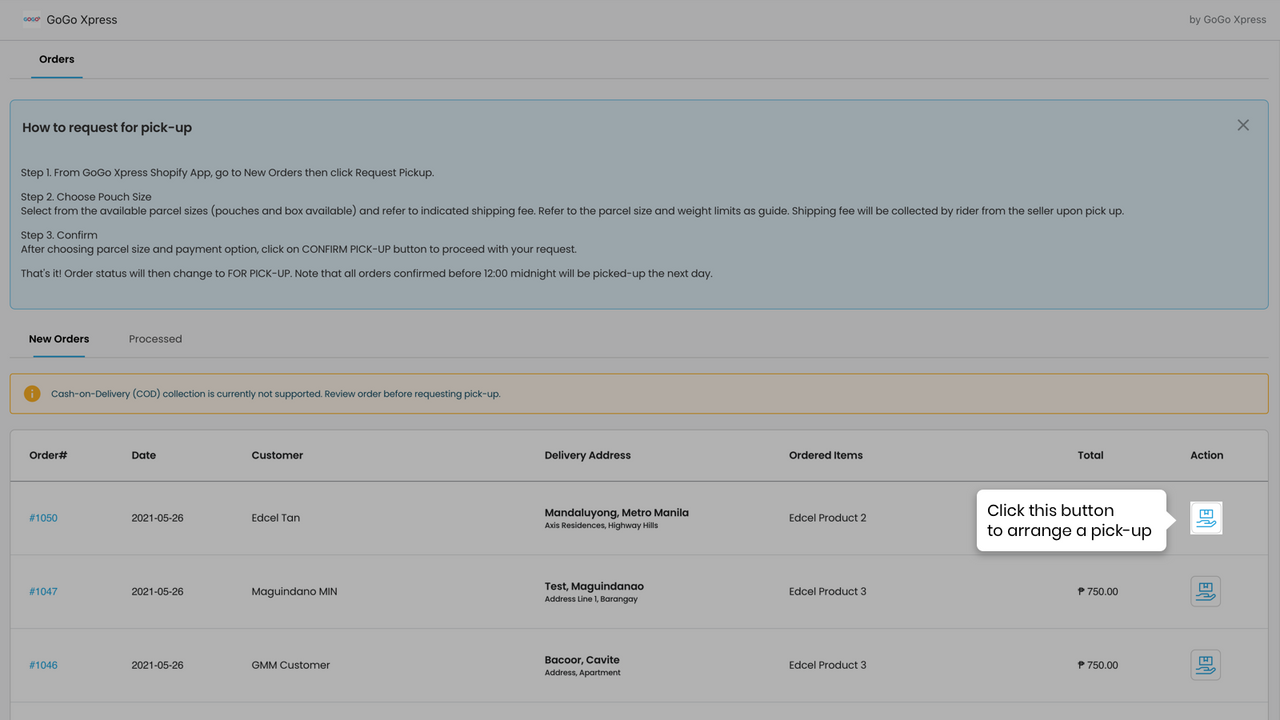This screenshot has height=720, width=1280.
Task: Click the date of order #1047
Action: 158,591
